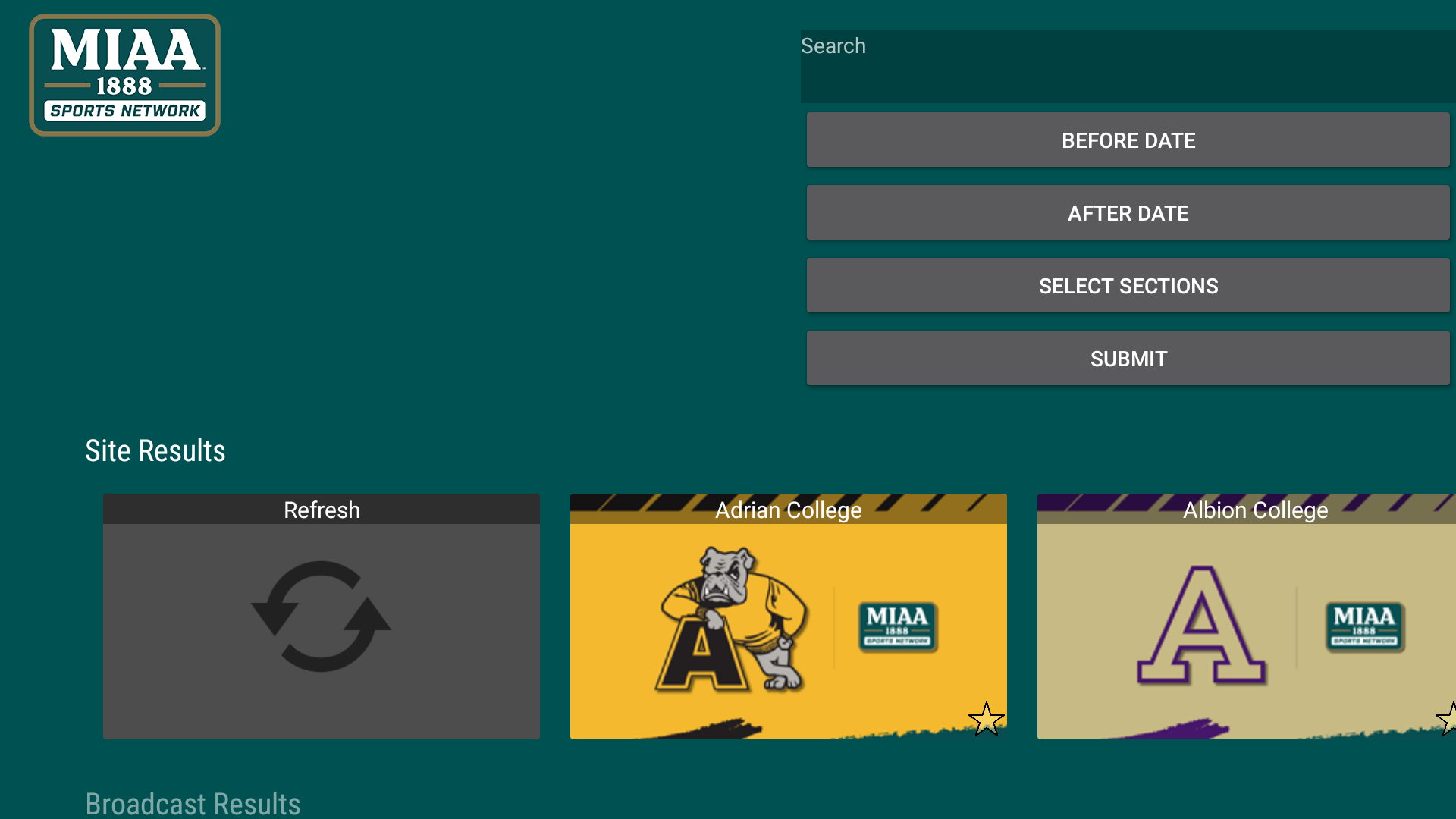This screenshot has width=1456, height=819.
Task: Select the Site Results heading
Action: [155, 450]
